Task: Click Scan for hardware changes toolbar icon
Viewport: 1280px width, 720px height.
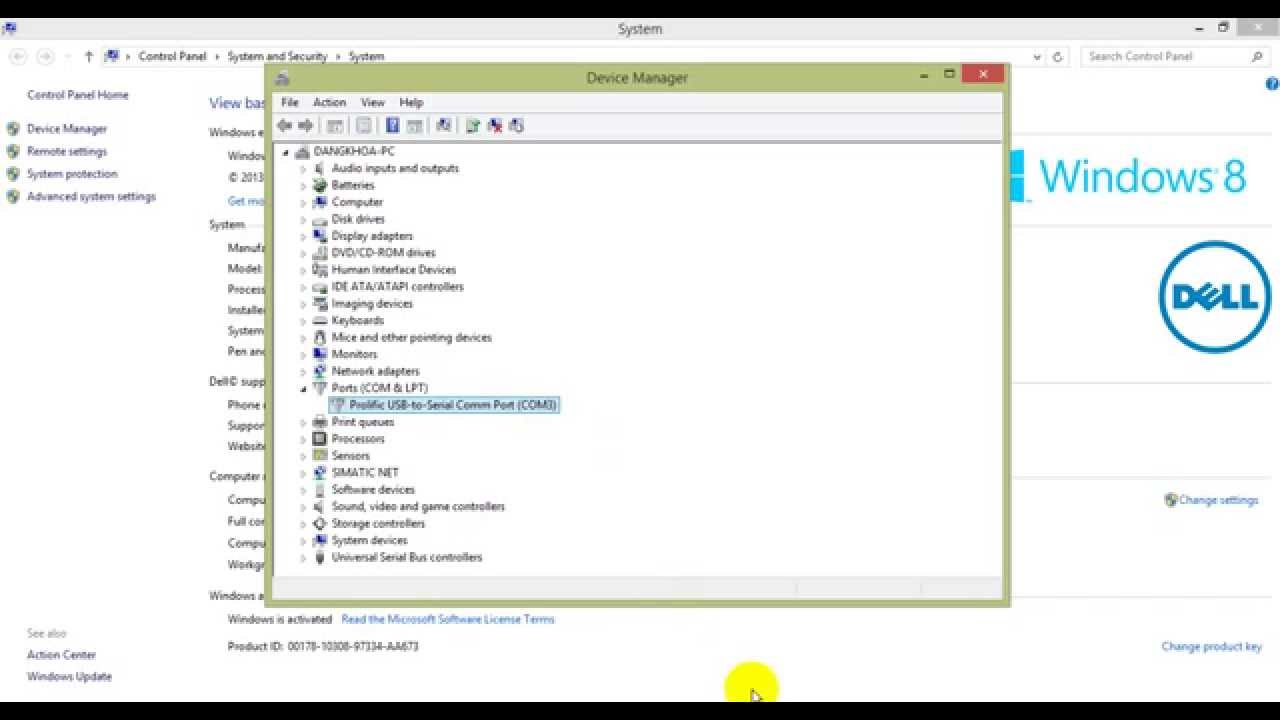Action: pos(443,125)
